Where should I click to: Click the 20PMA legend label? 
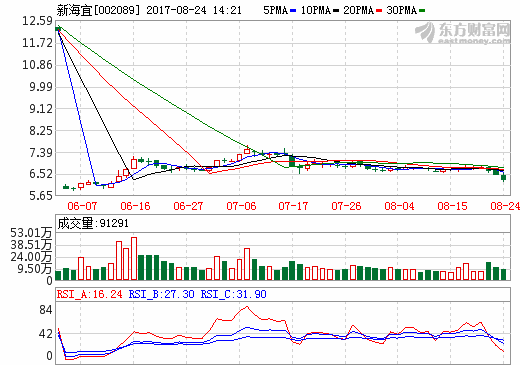click(x=359, y=10)
